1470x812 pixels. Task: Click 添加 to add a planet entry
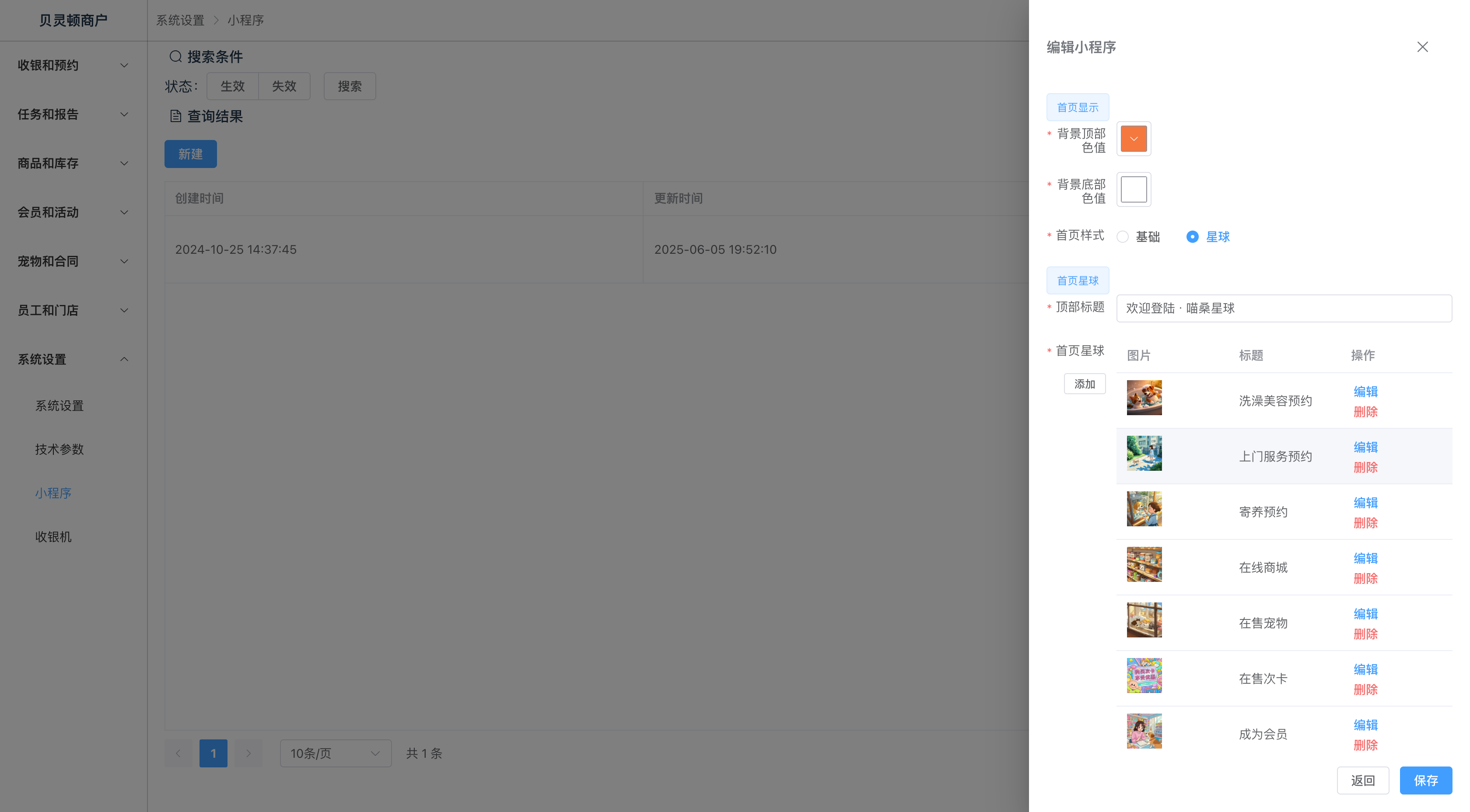coord(1084,384)
